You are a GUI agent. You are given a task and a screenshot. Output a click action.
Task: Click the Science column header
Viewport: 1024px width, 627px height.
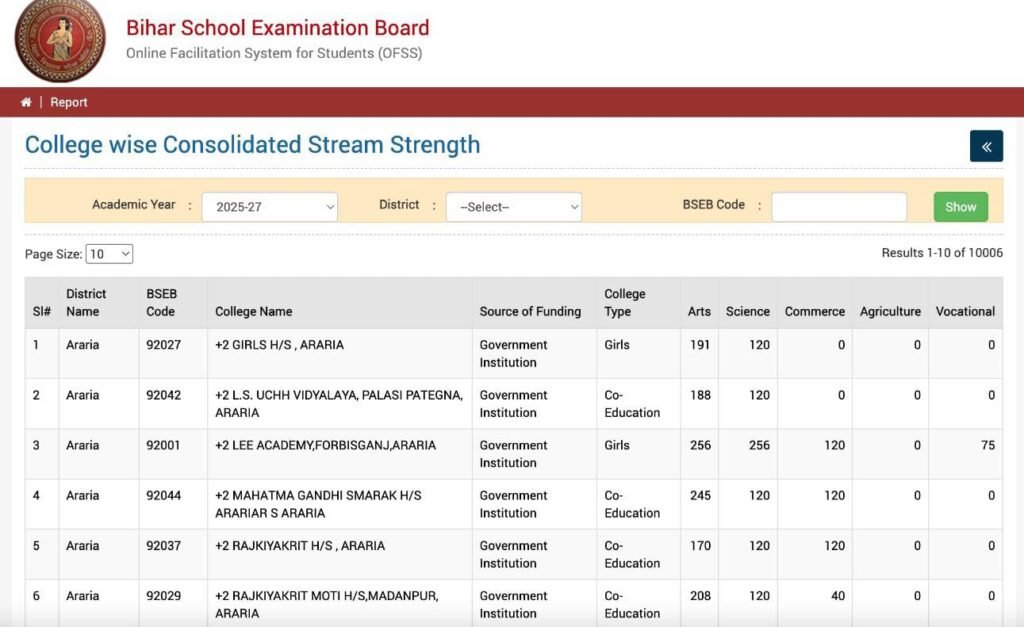pos(747,311)
